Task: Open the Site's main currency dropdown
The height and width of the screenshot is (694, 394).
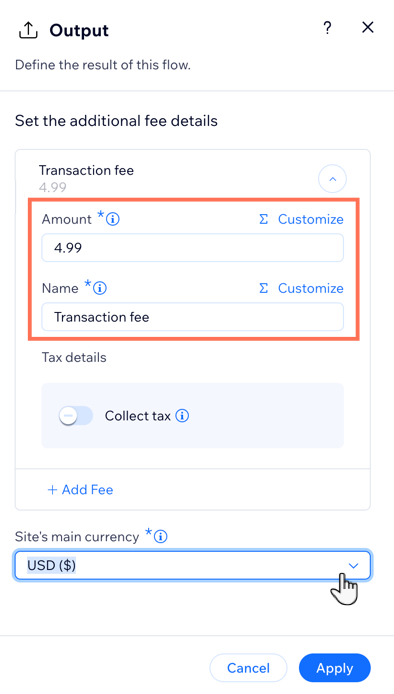Action: point(193,565)
